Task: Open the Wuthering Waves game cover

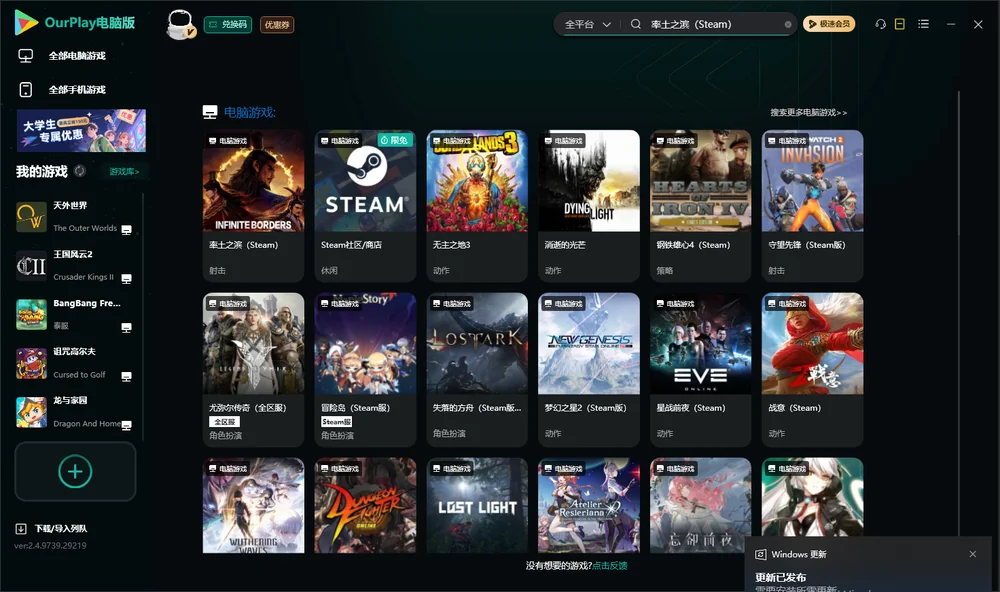Action: [x=253, y=505]
